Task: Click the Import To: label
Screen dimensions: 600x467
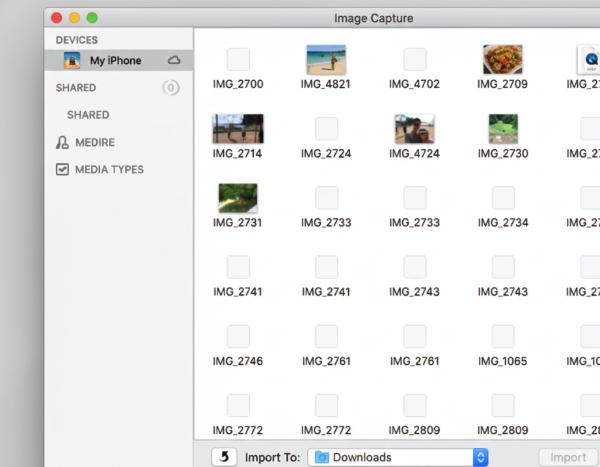Action: 272,457
